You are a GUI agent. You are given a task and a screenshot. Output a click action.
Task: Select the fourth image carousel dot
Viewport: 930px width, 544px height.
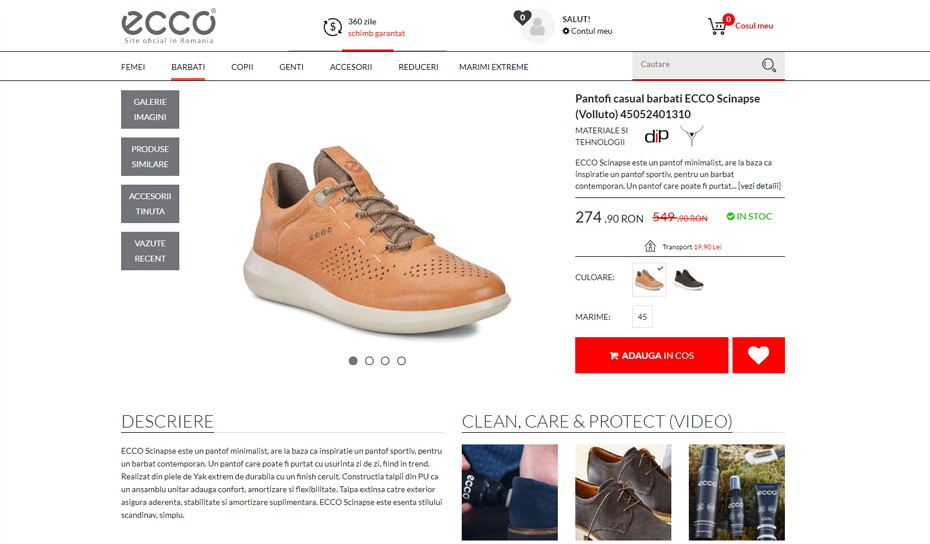coord(402,361)
